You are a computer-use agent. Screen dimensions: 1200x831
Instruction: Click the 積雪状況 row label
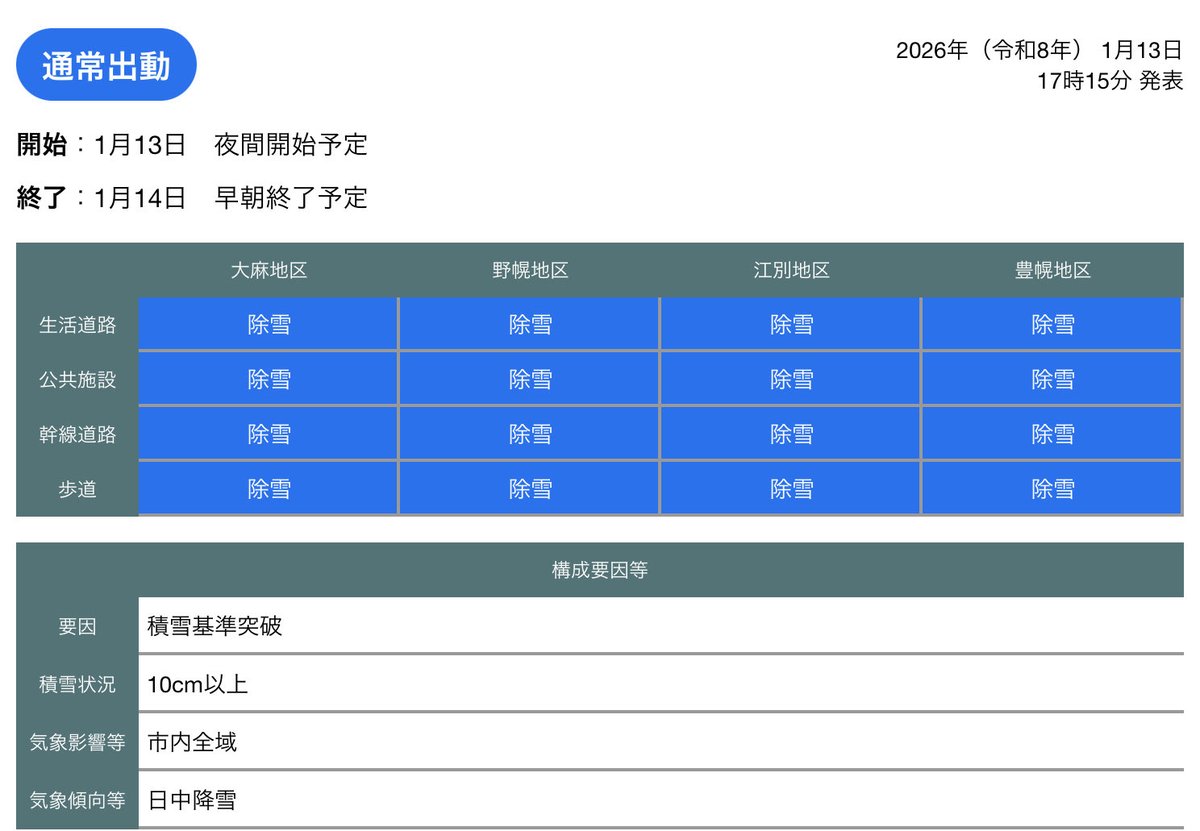(77, 685)
